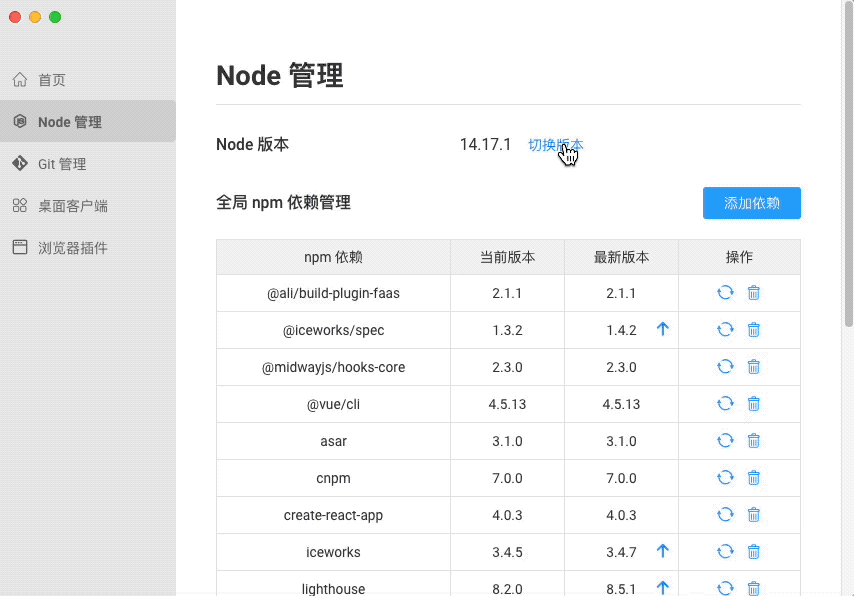The height and width of the screenshot is (596, 854).
Task: Refresh the asar dependency version
Action: coord(725,440)
